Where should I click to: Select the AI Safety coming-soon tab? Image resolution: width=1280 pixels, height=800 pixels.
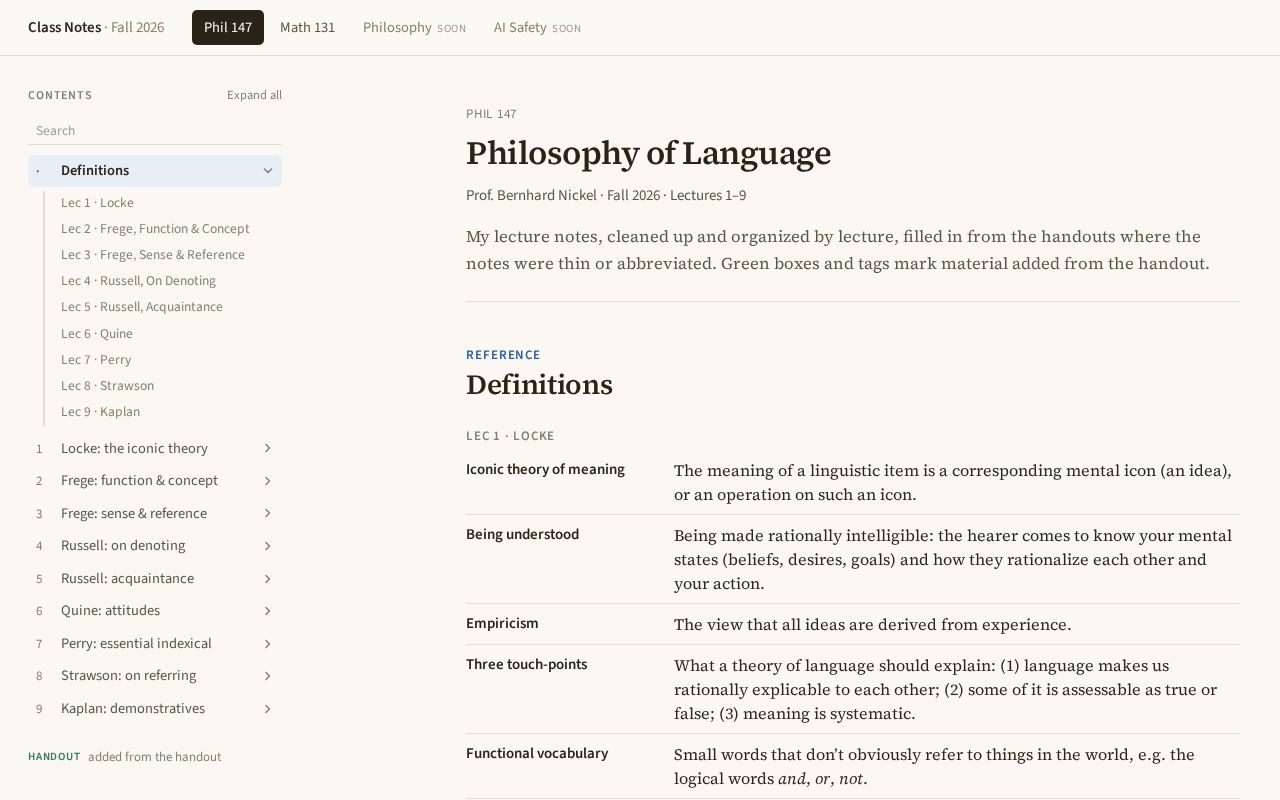click(537, 28)
